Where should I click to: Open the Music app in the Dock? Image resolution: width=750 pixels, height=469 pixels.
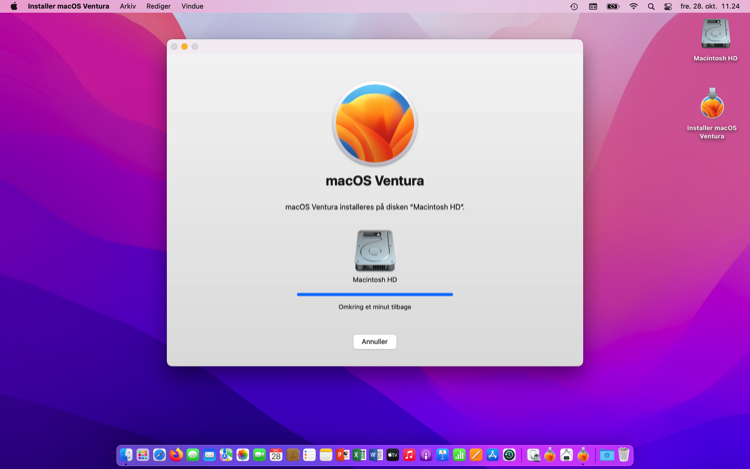point(410,455)
